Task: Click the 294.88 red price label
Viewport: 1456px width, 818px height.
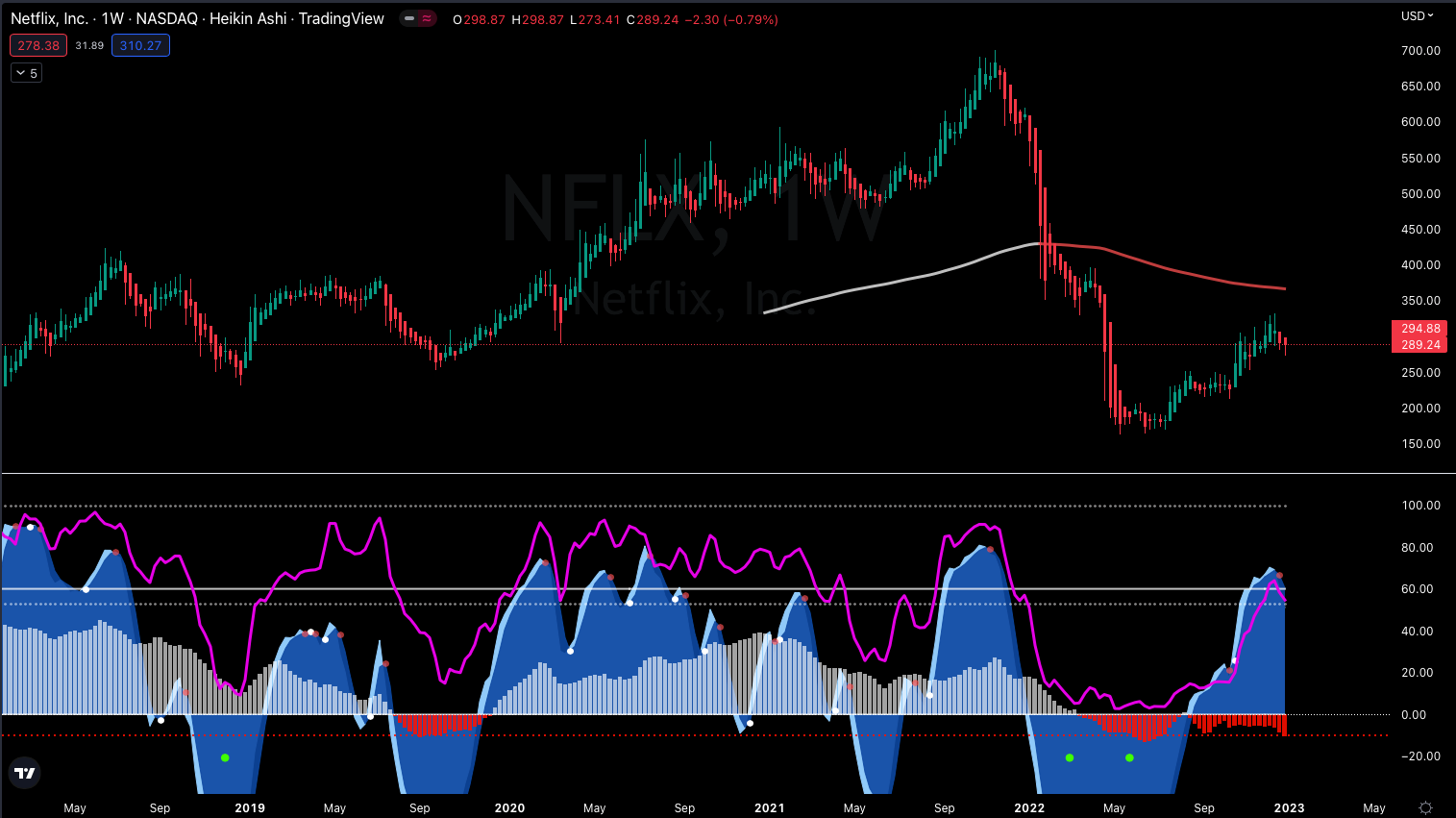Action: (1419, 329)
